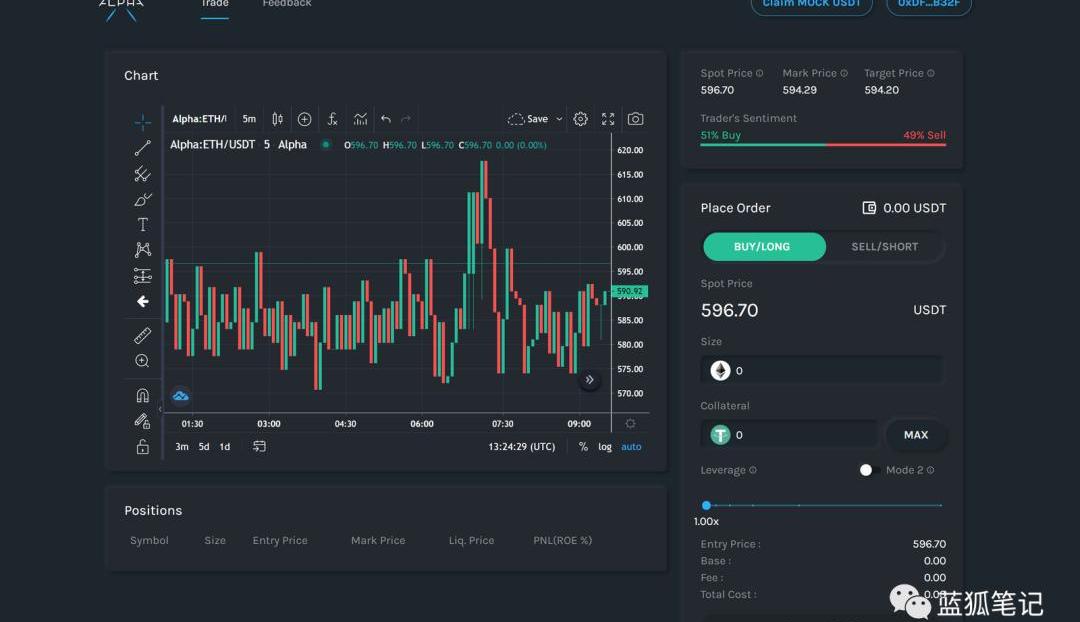Image resolution: width=1080 pixels, height=622 pixels.
Task: Click the Liq. Price column header
Action: [471, 540]
